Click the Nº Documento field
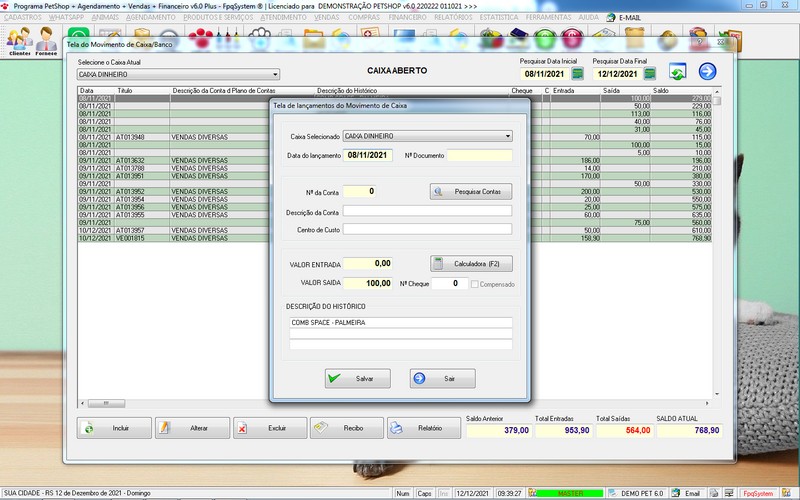The width and height of the screenshot is (800, 500). click(480, 155)
